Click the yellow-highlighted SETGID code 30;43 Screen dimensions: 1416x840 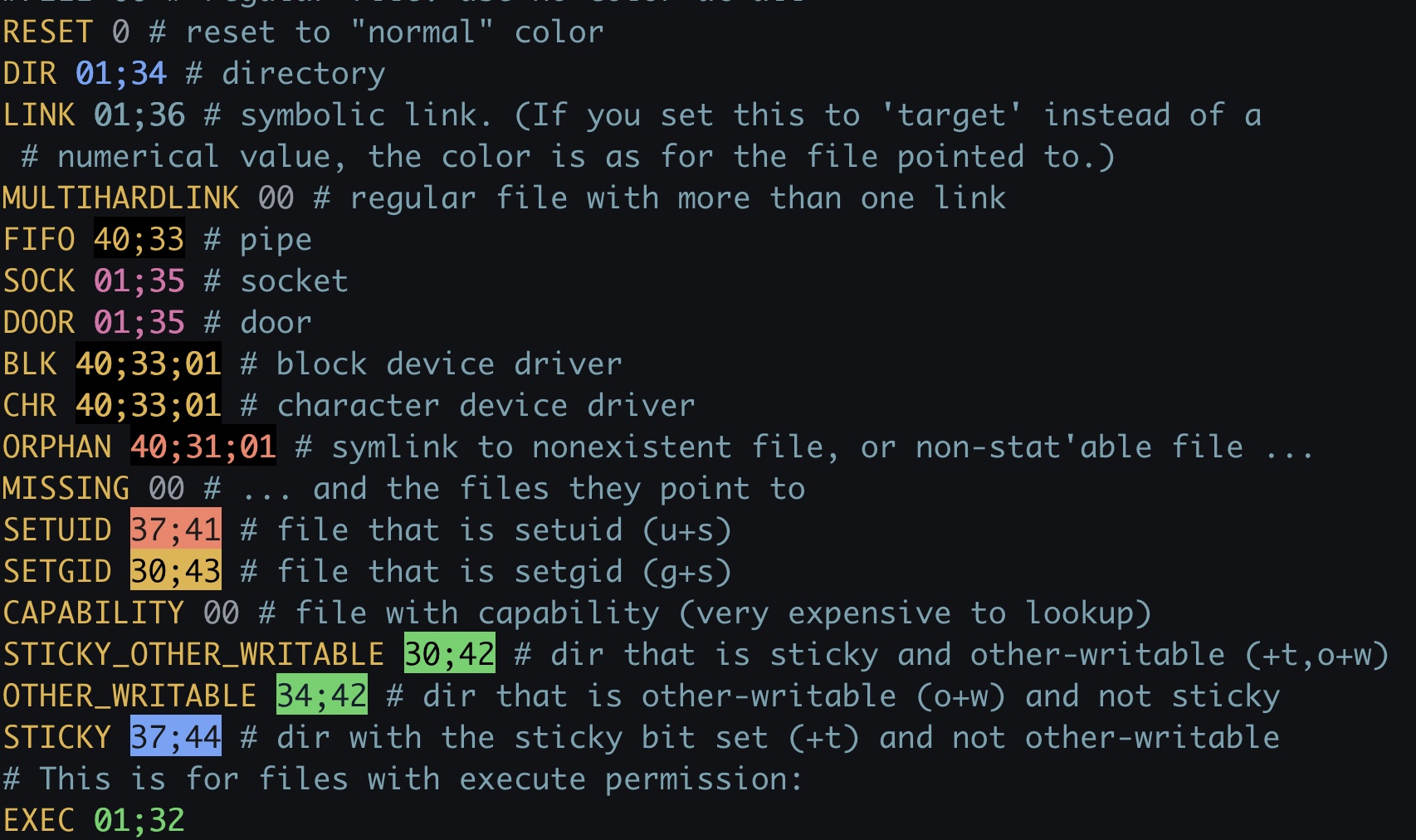175,571
